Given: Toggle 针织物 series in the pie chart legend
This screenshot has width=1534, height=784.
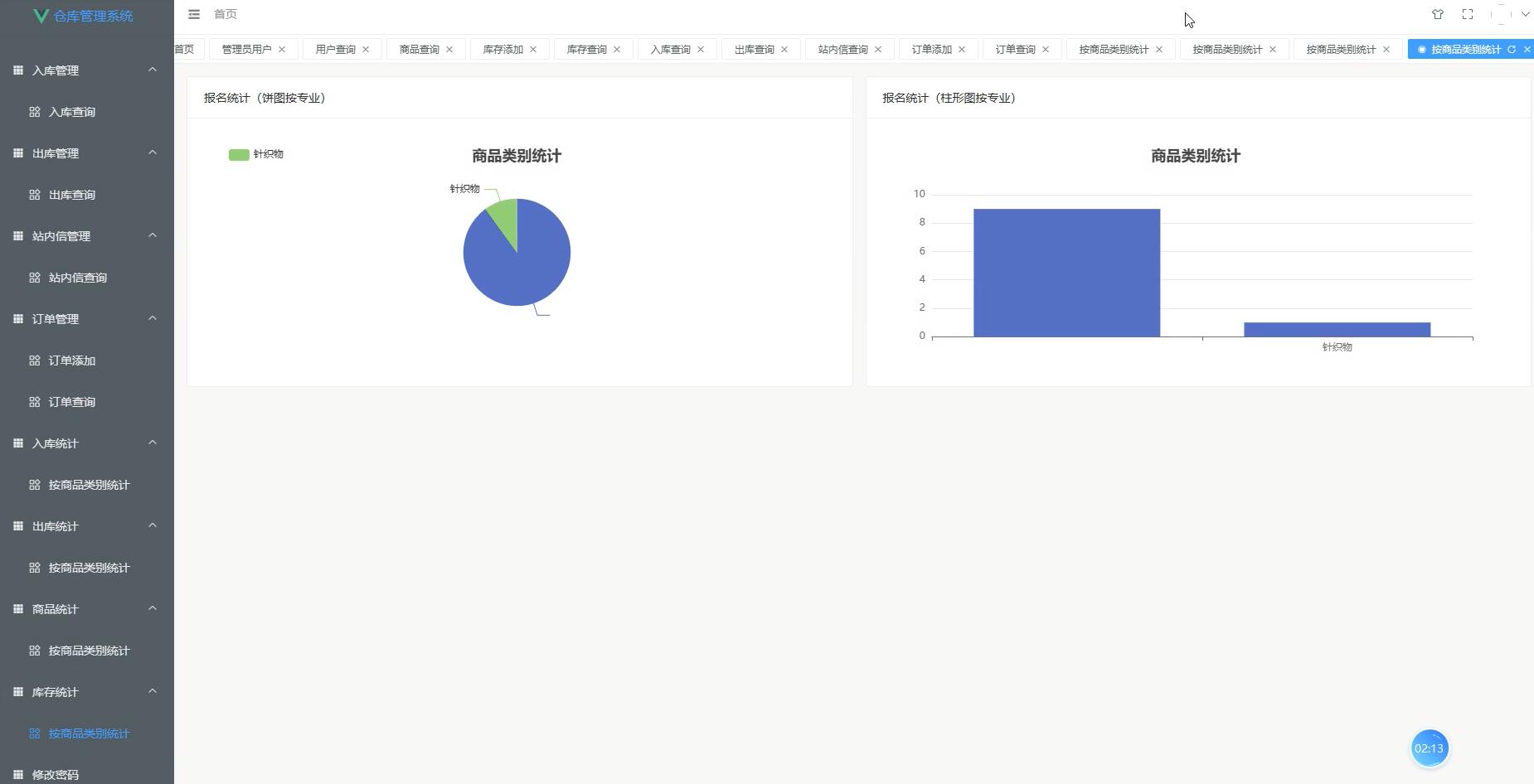Looking at the screenshot, I should 255,154.
